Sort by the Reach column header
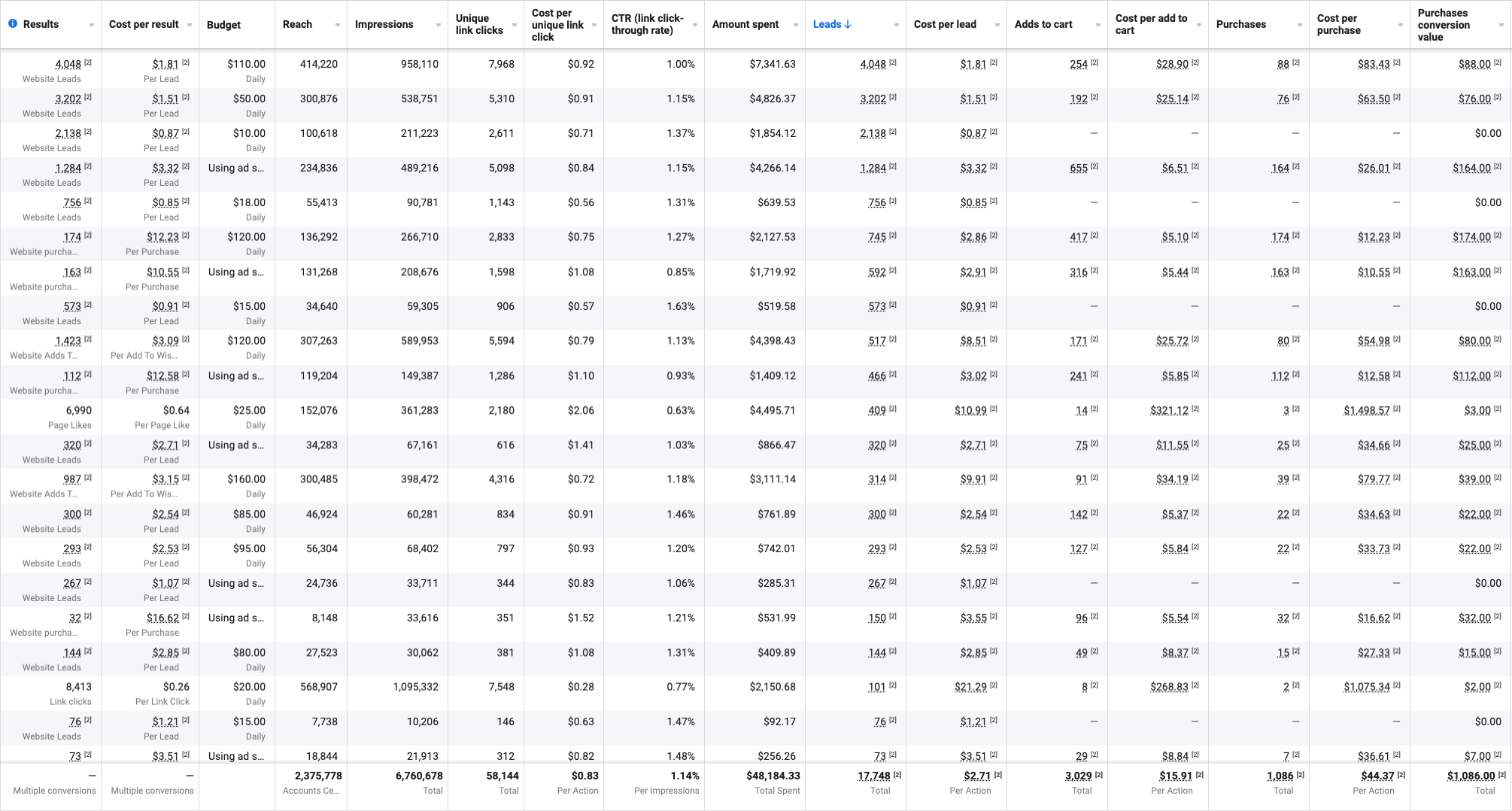 [x=297, y=24]
